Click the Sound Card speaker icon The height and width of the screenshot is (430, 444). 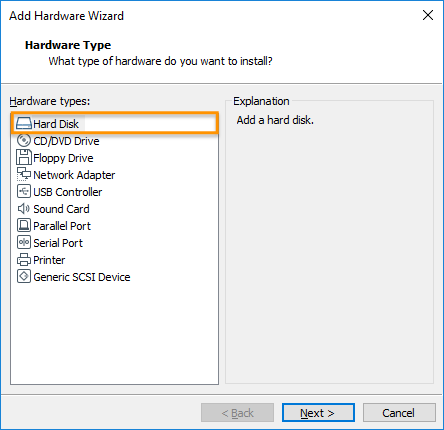tap(24, 209)
